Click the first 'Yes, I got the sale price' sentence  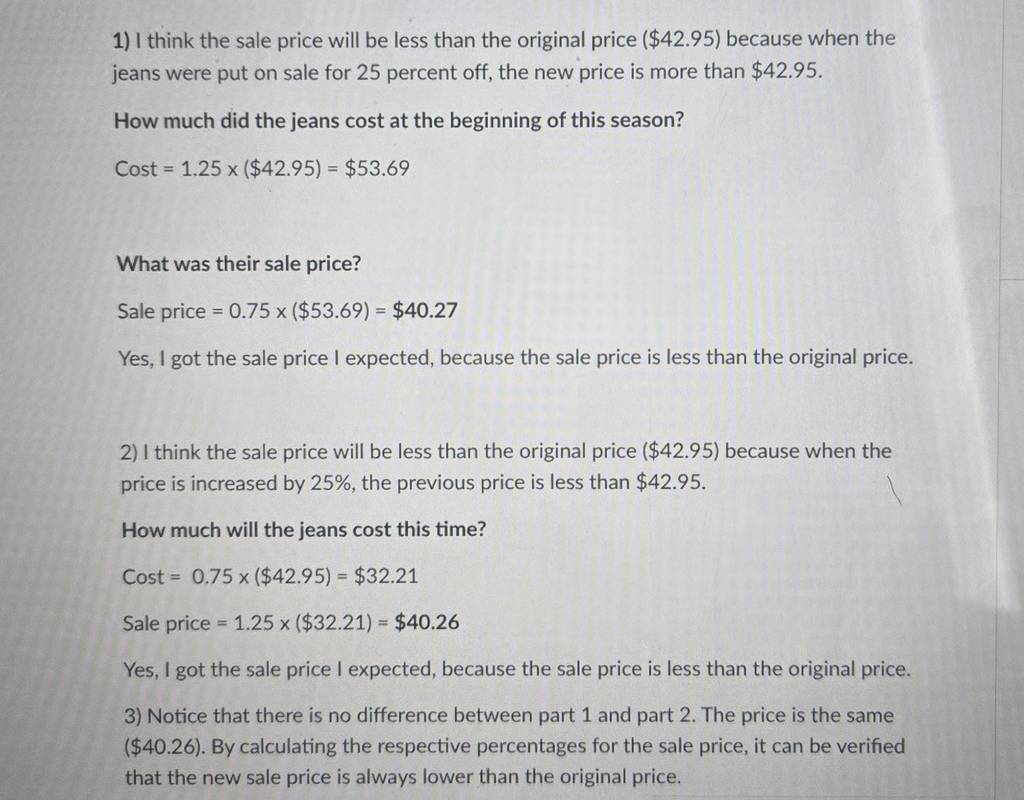pos(515,359)
